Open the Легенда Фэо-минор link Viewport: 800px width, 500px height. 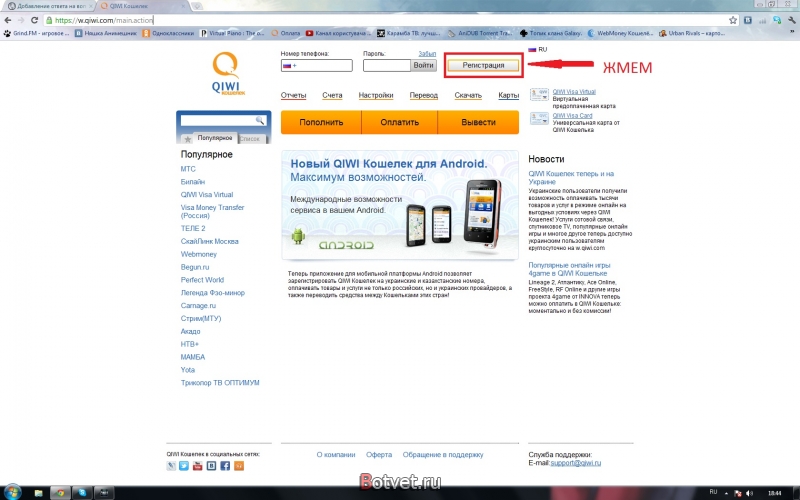point(213,293)
